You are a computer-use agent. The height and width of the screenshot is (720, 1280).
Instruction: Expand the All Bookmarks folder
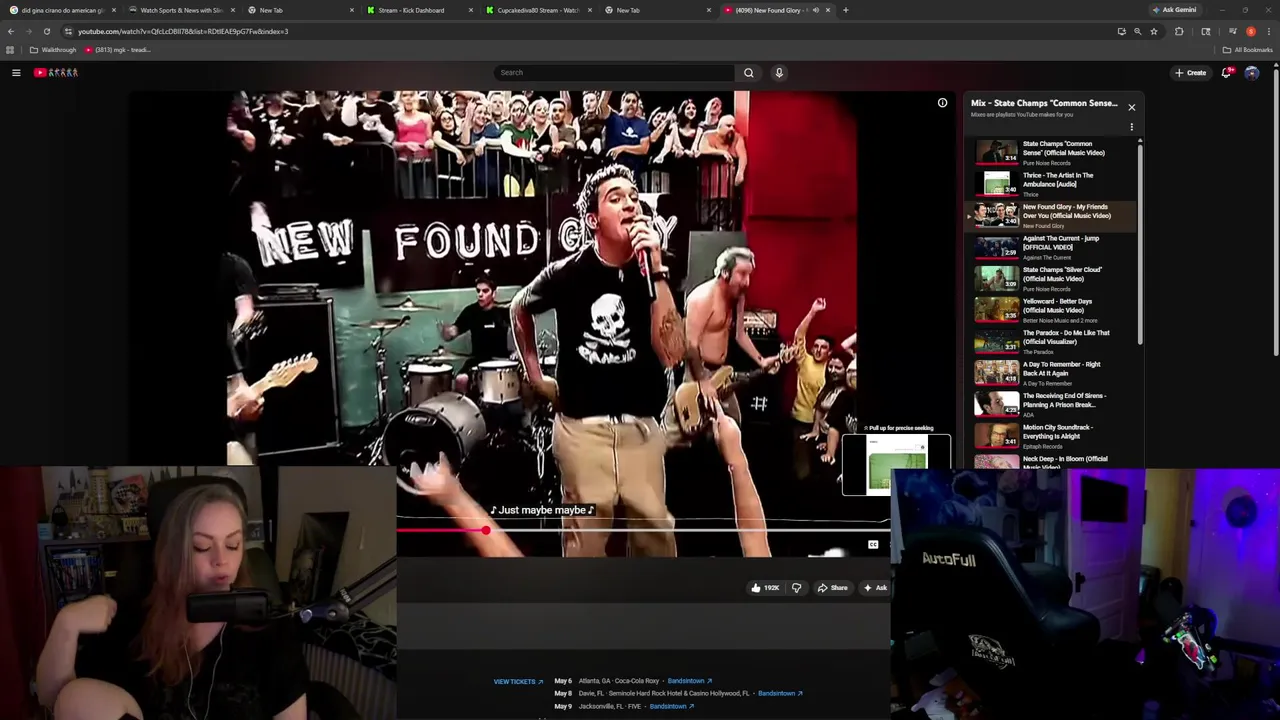[x=1248, y=50]
